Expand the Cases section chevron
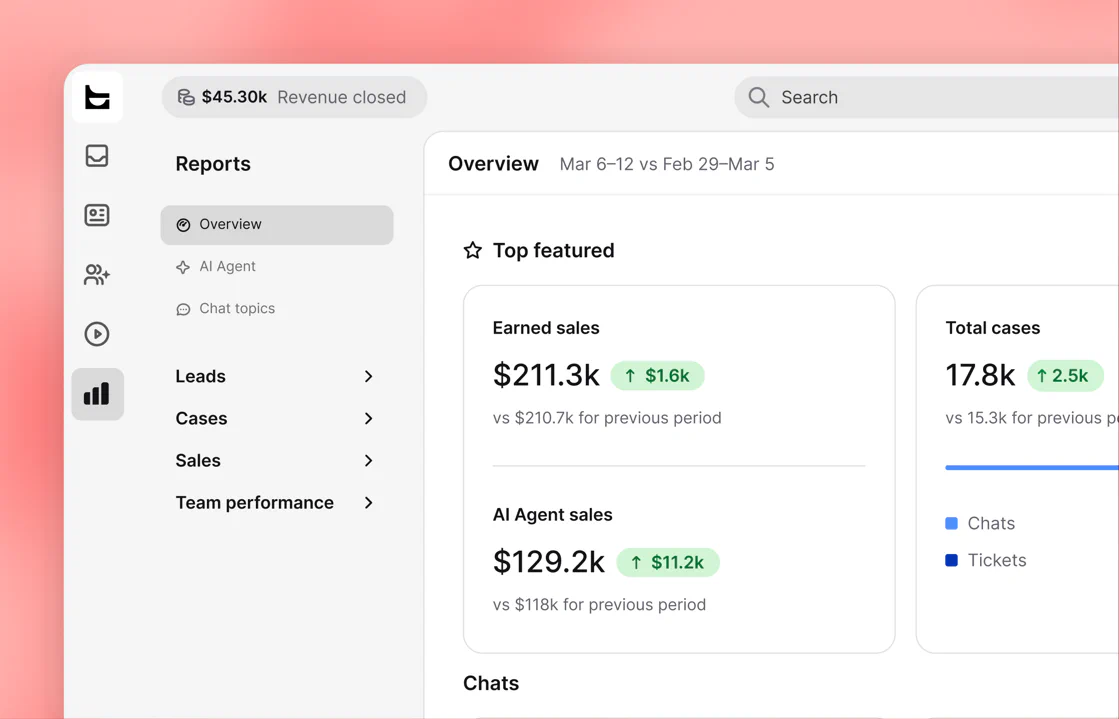Viewport: 1119px width, 719px height. pyautogui.click(x=368, y=418)
